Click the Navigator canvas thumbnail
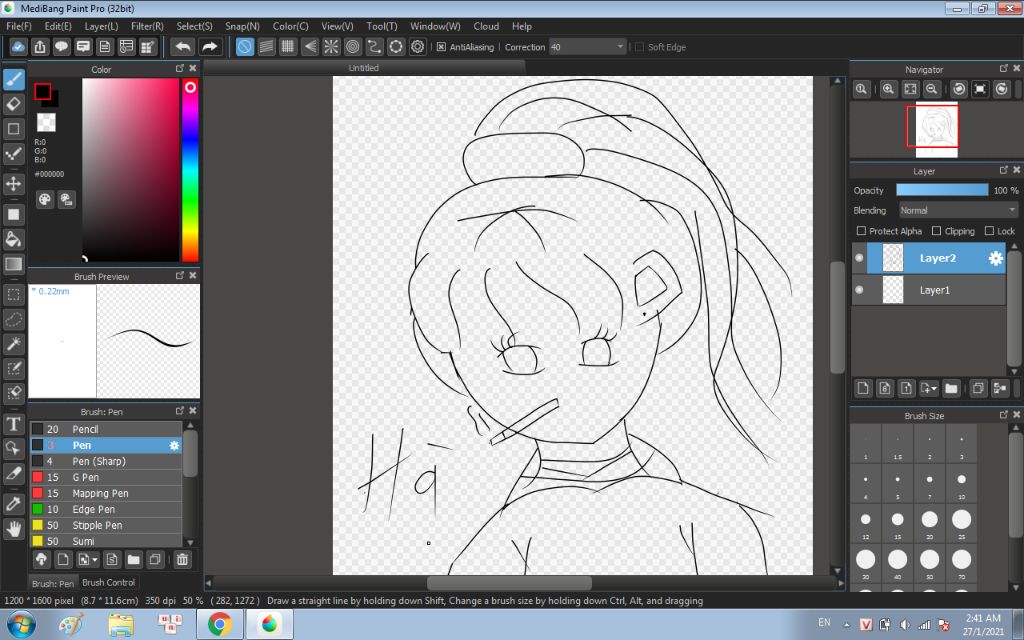This screenshot has height=640, width=1024. click(936, 129)
